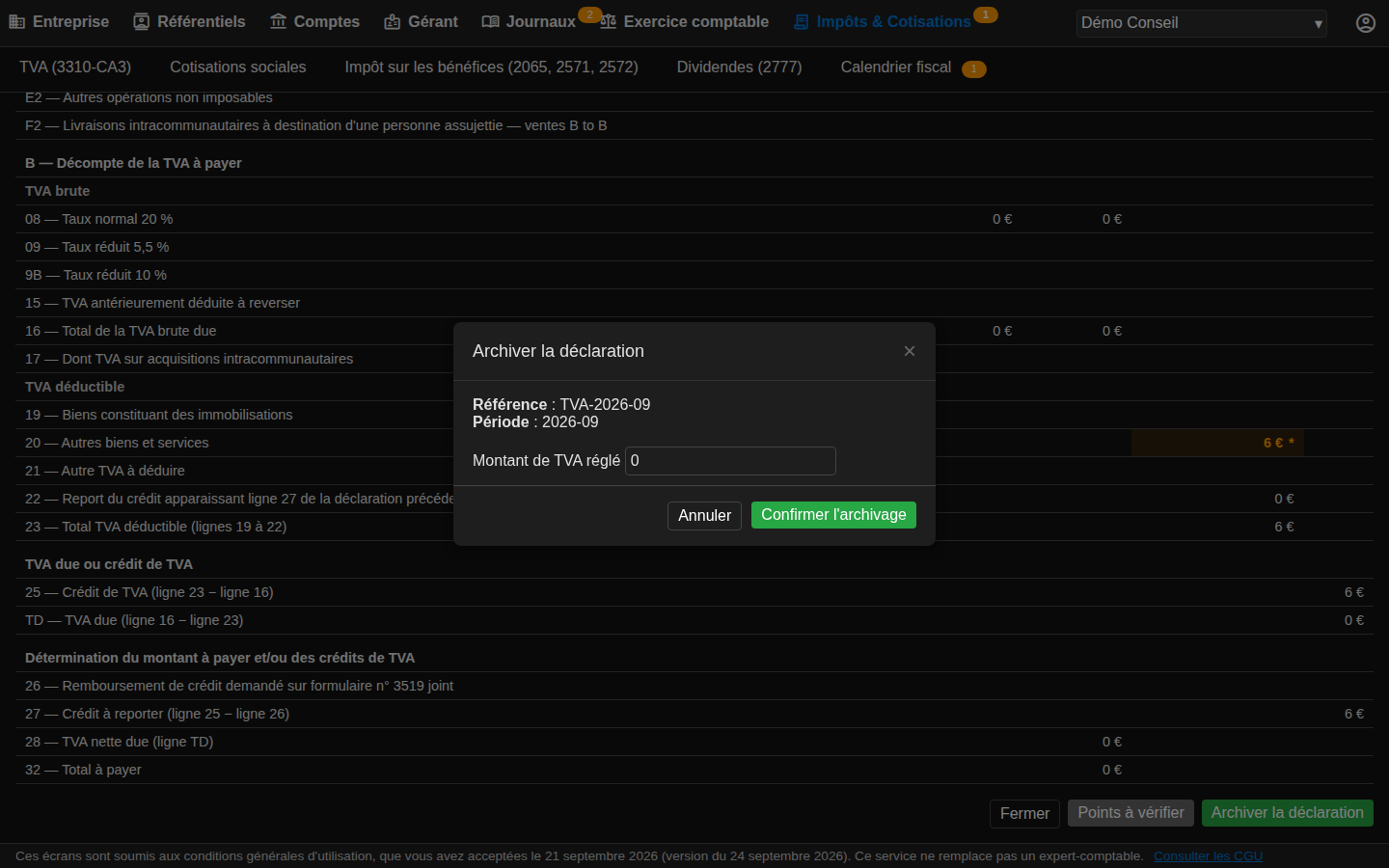
Task: Click the Journaux notification badge
Action: [590, 14]
